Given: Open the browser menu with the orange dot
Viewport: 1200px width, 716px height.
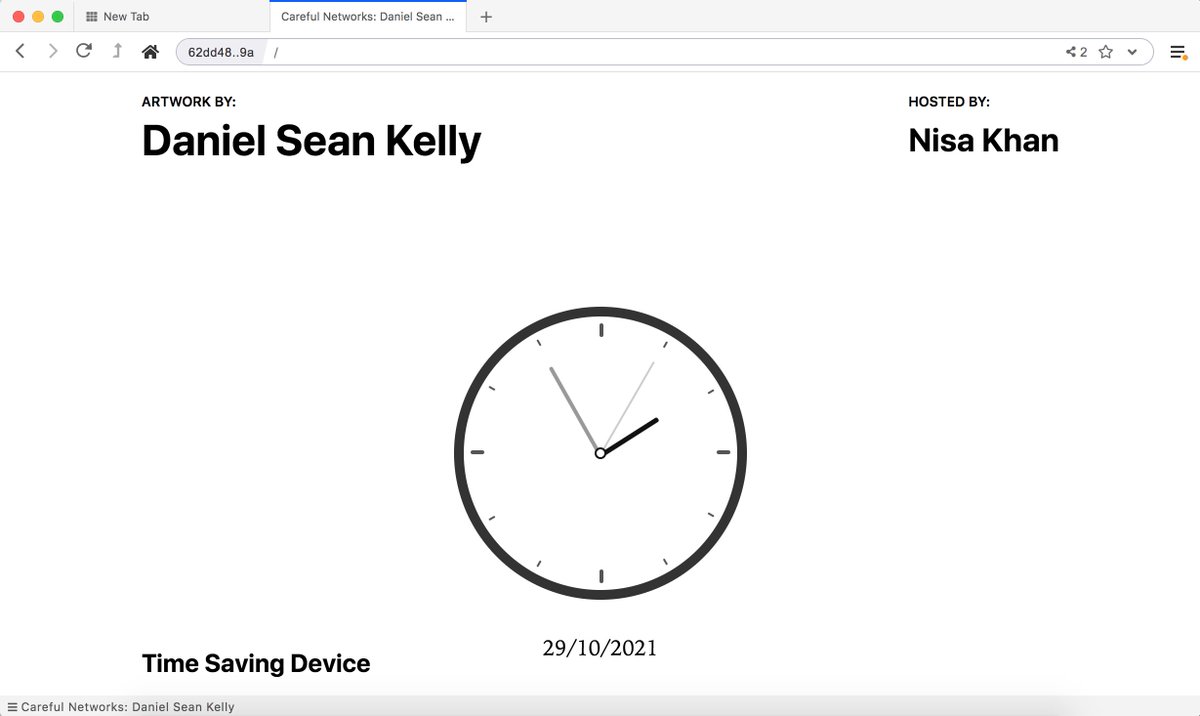Looking at the screenshot, I should click(x=1178, y=51).
